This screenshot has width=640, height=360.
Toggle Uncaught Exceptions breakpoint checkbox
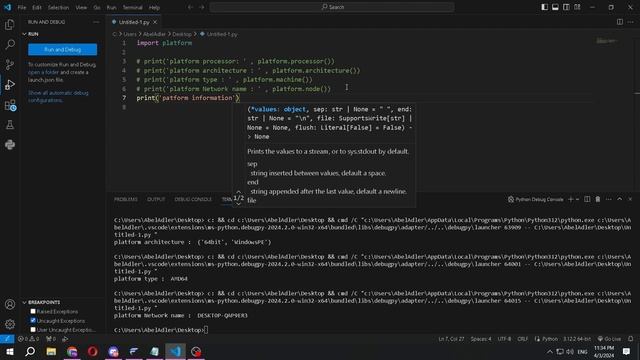tap(33, 321)
